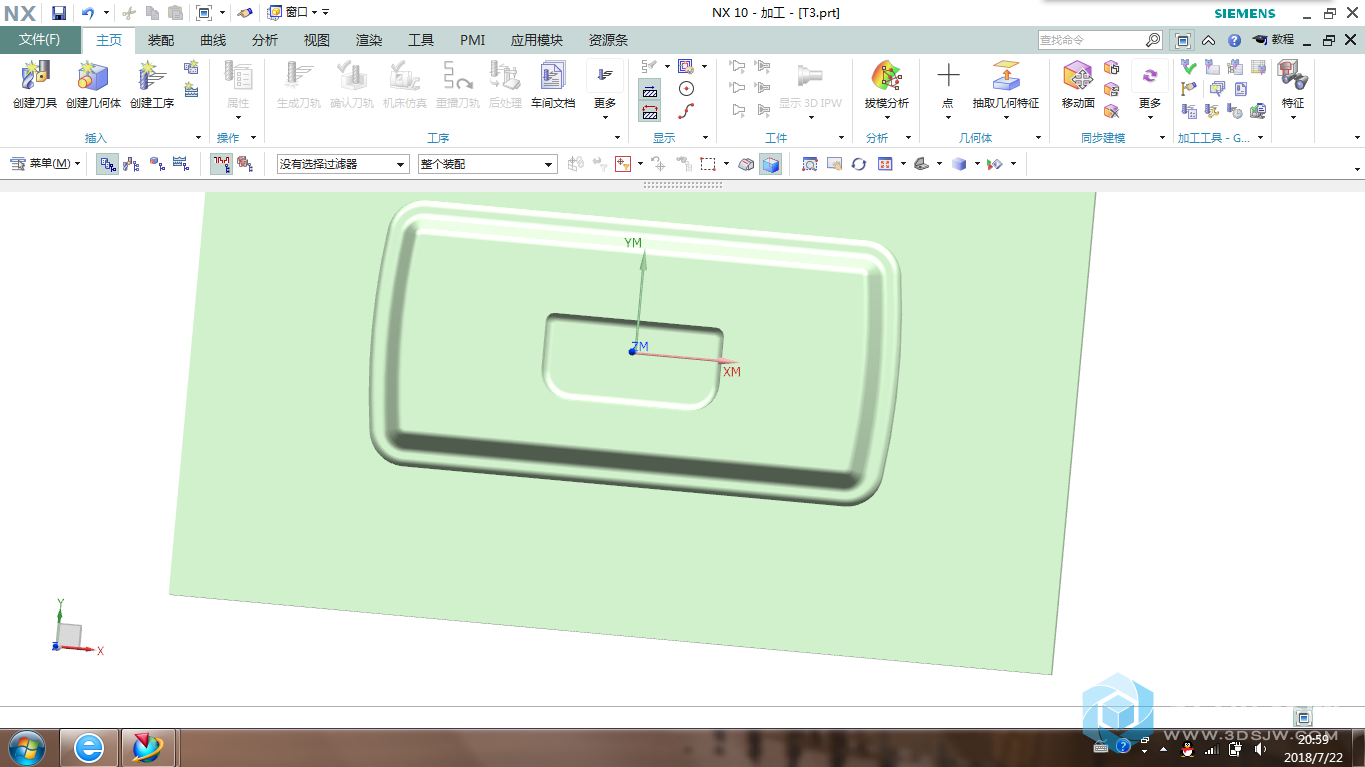Screen dimensions: 1365x767
Task: Open the Entire Assembly (整个装配) scope dropdown
Action: pyautogui.click(x=487, y=164)
